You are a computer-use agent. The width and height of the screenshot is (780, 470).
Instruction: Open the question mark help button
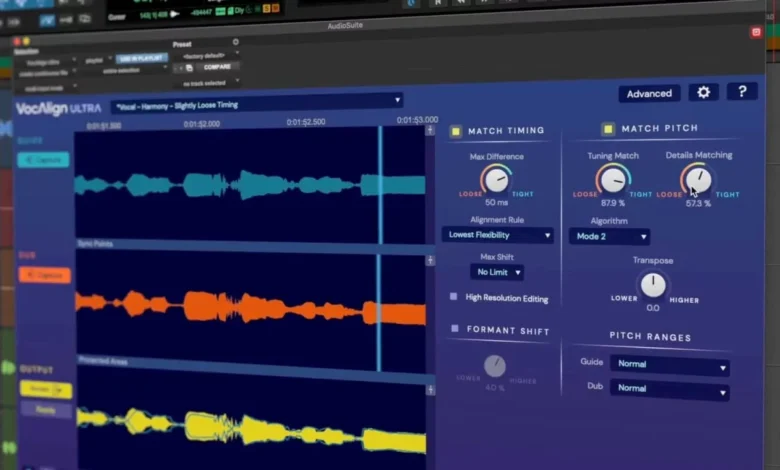[x=742, y=91]
